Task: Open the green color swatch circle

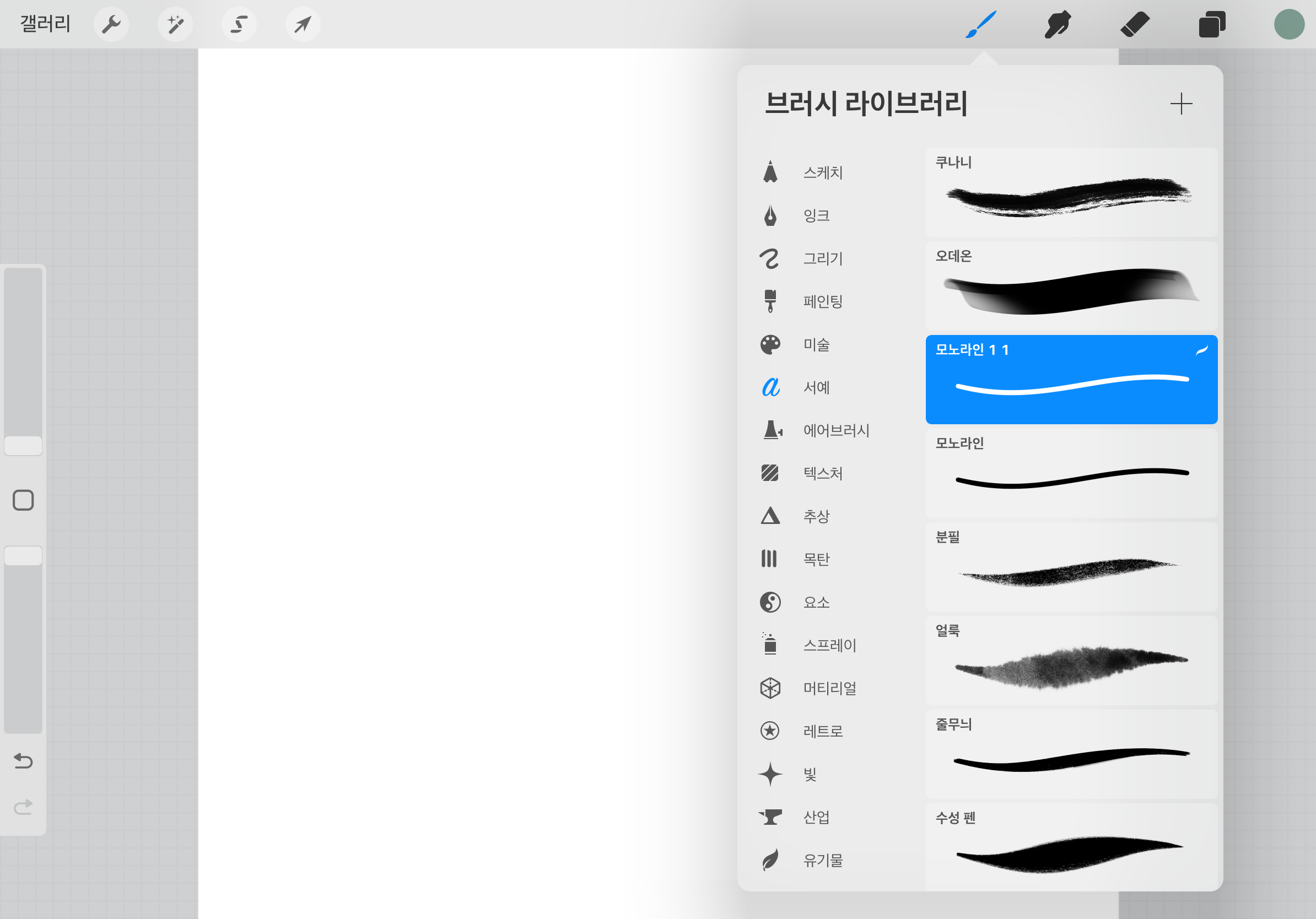Action: [x=1289, y=25]
